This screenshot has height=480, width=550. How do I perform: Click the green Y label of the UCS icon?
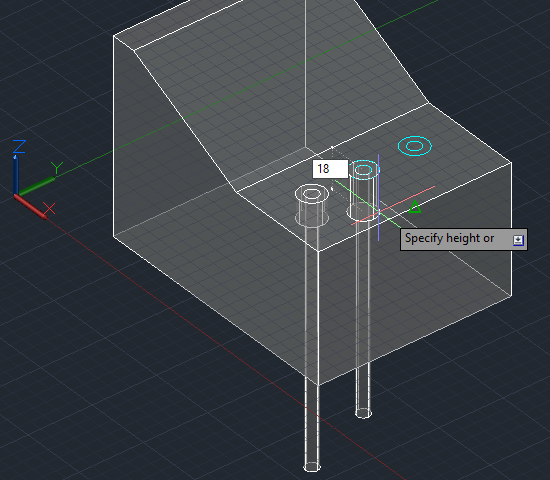coord(56,168)
